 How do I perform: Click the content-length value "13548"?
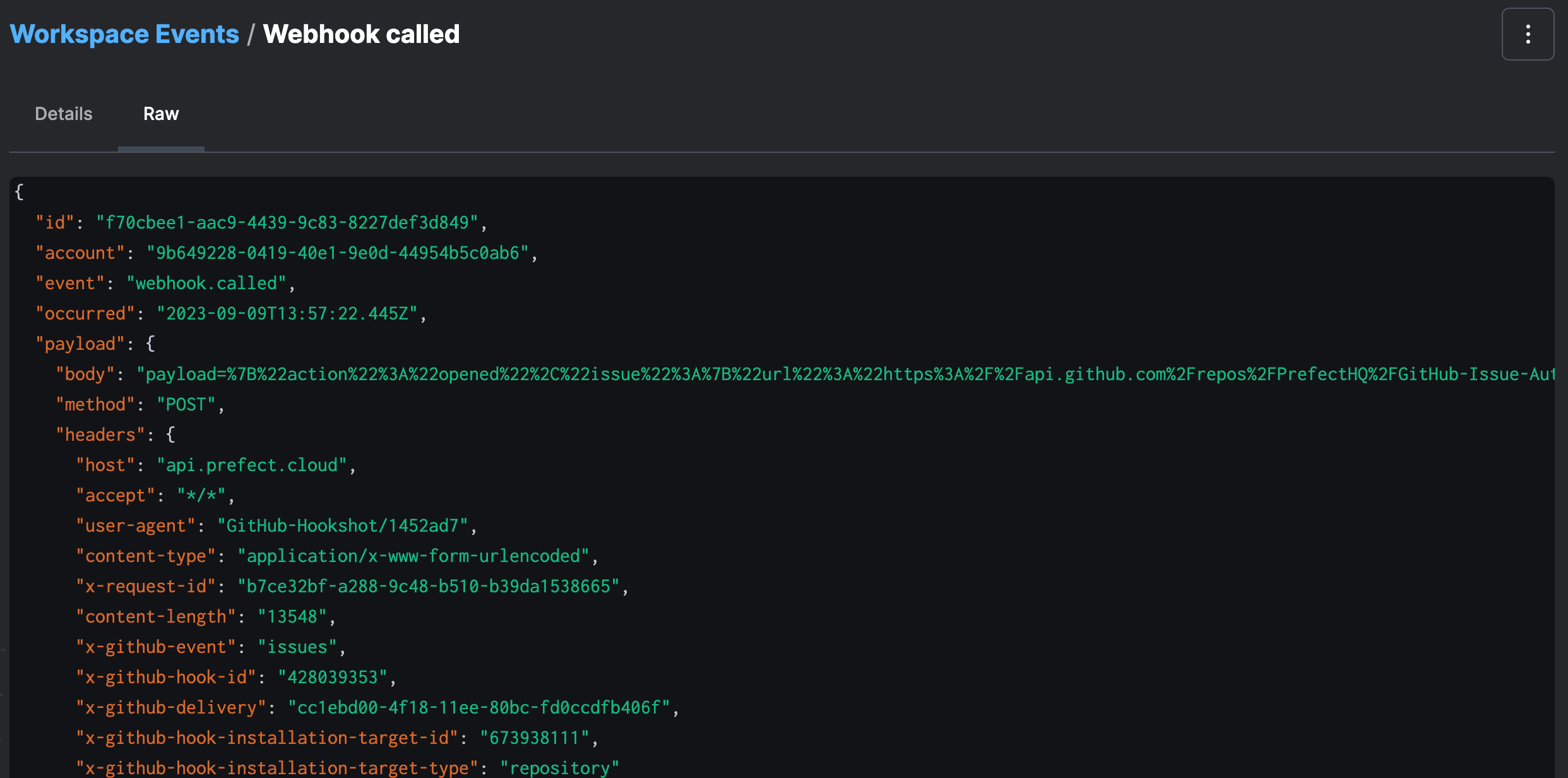click(292, 616)
